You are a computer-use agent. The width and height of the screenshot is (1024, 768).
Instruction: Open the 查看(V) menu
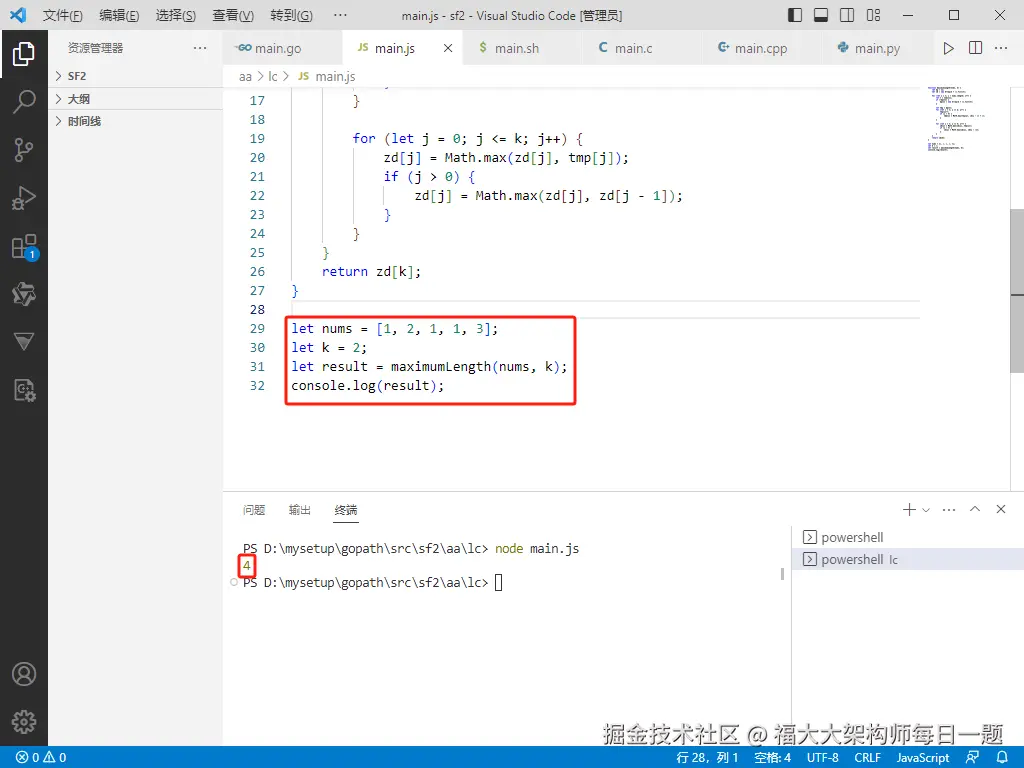[x=233, y=15]
